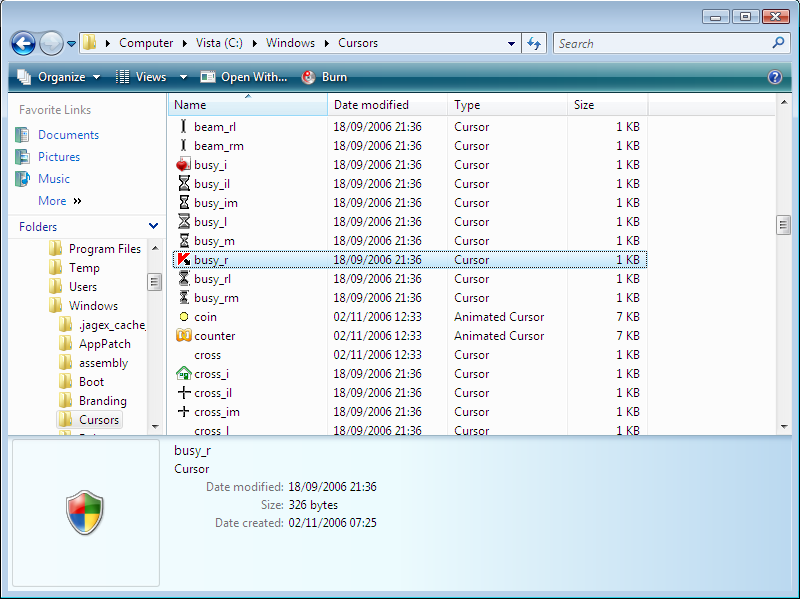The height and width of the screenshot is (599, 800).
Task: Click file list scroll down arrow
Action: pos(784,427)
